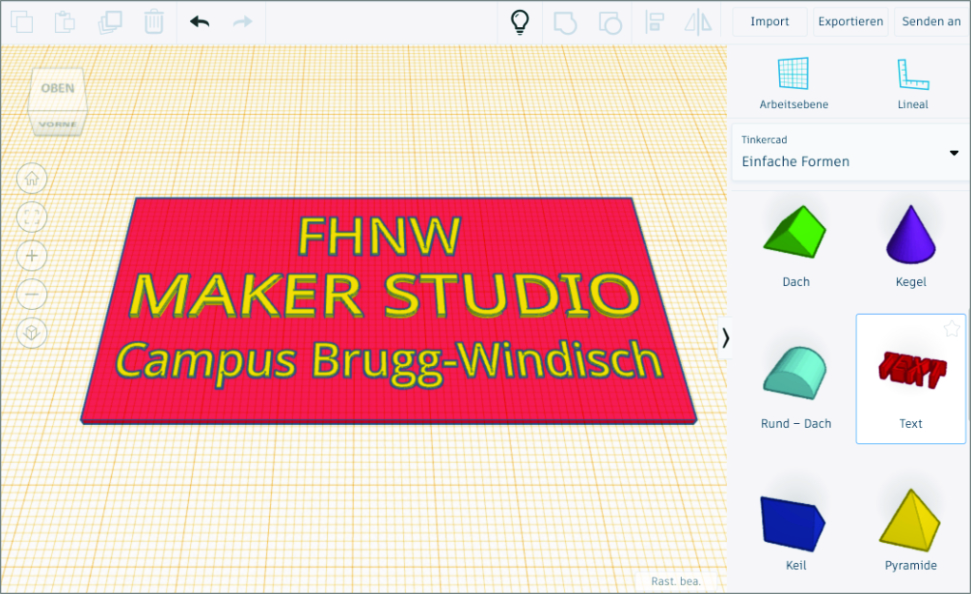Image resolution: width=971 pixels, height=594 pixels.
Task: Undo the last action with the arrow
Action: (x=200, y=22)
